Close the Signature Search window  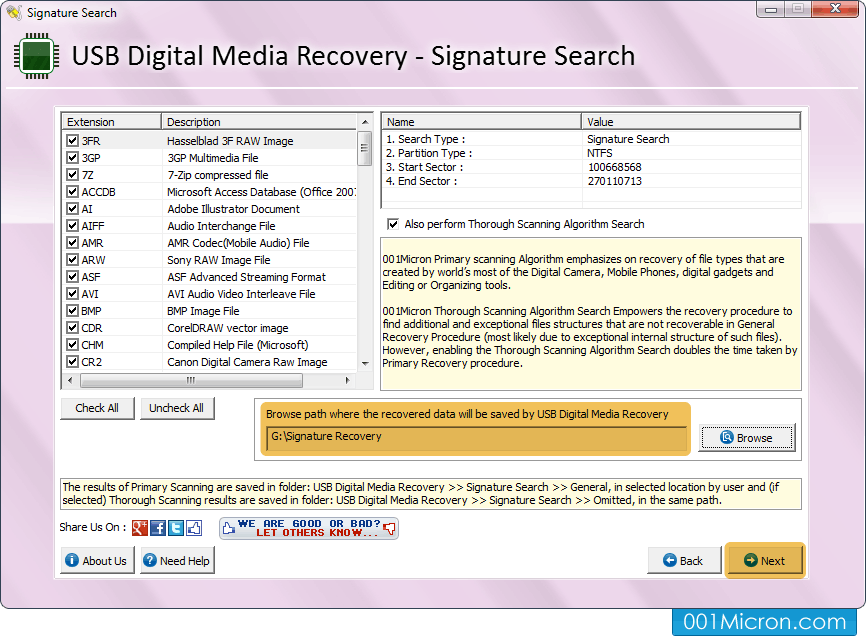click(x=836, y=9)
